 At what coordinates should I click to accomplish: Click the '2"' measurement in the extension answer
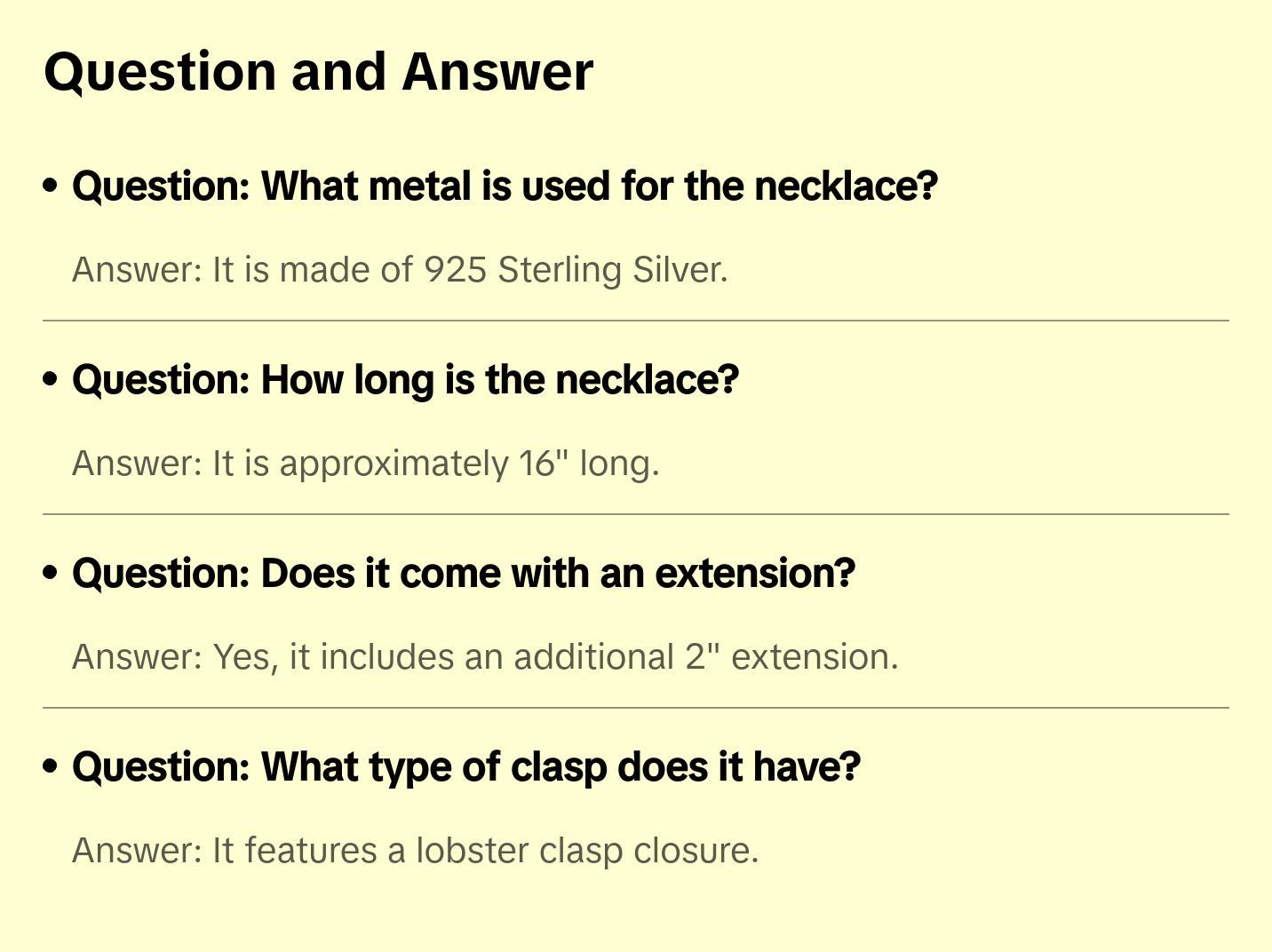703,657
